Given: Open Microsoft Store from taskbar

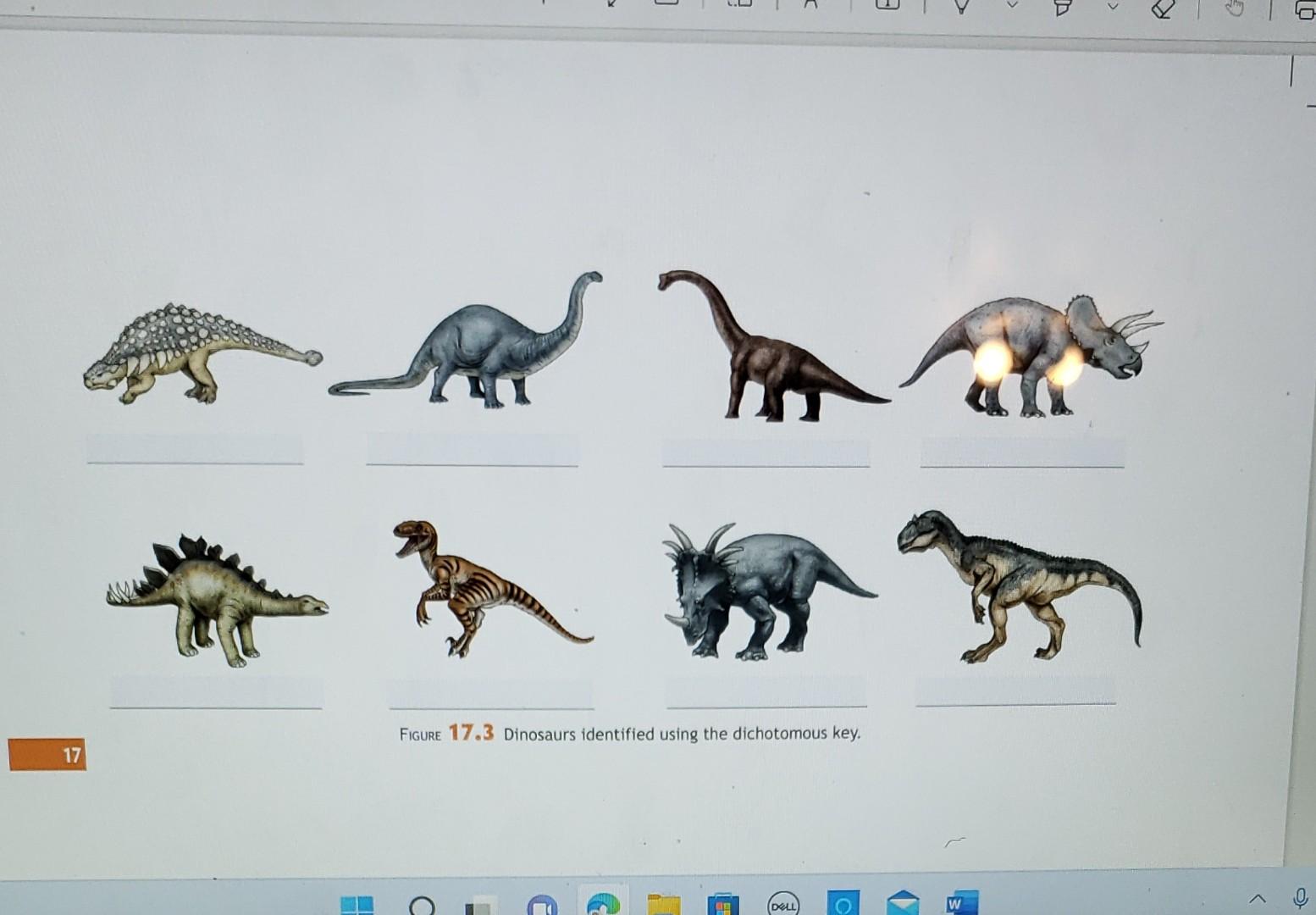Looking at the screenshot, I should pyautogui.click(x=722, y=905).
